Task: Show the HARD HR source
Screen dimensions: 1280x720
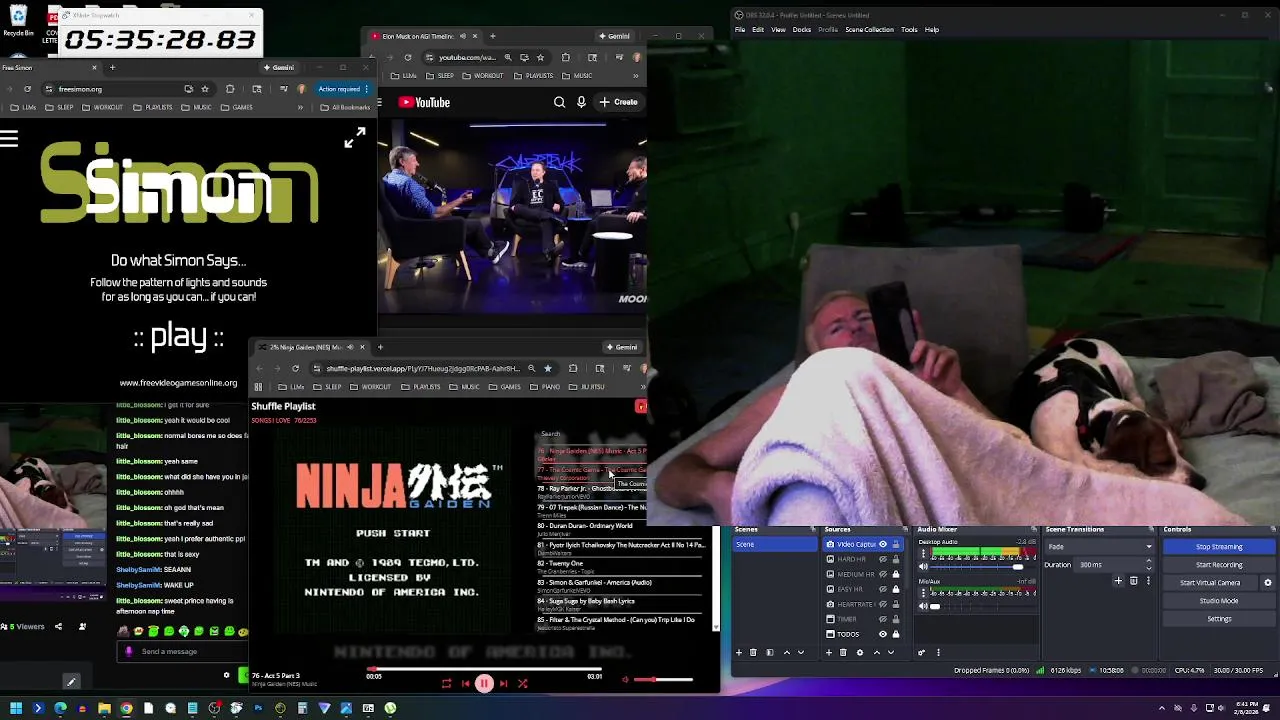Action: pos(883,559)
